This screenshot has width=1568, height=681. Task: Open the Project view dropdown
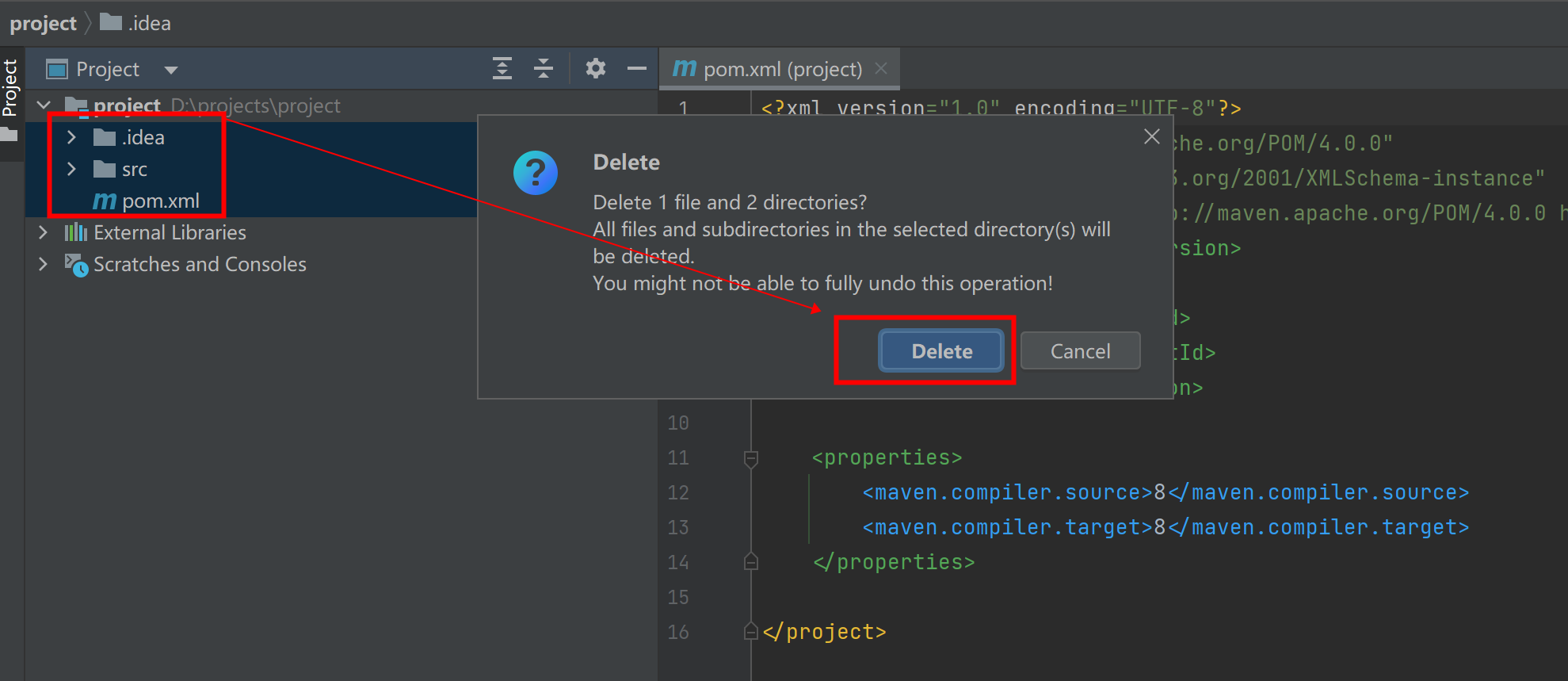171,70
